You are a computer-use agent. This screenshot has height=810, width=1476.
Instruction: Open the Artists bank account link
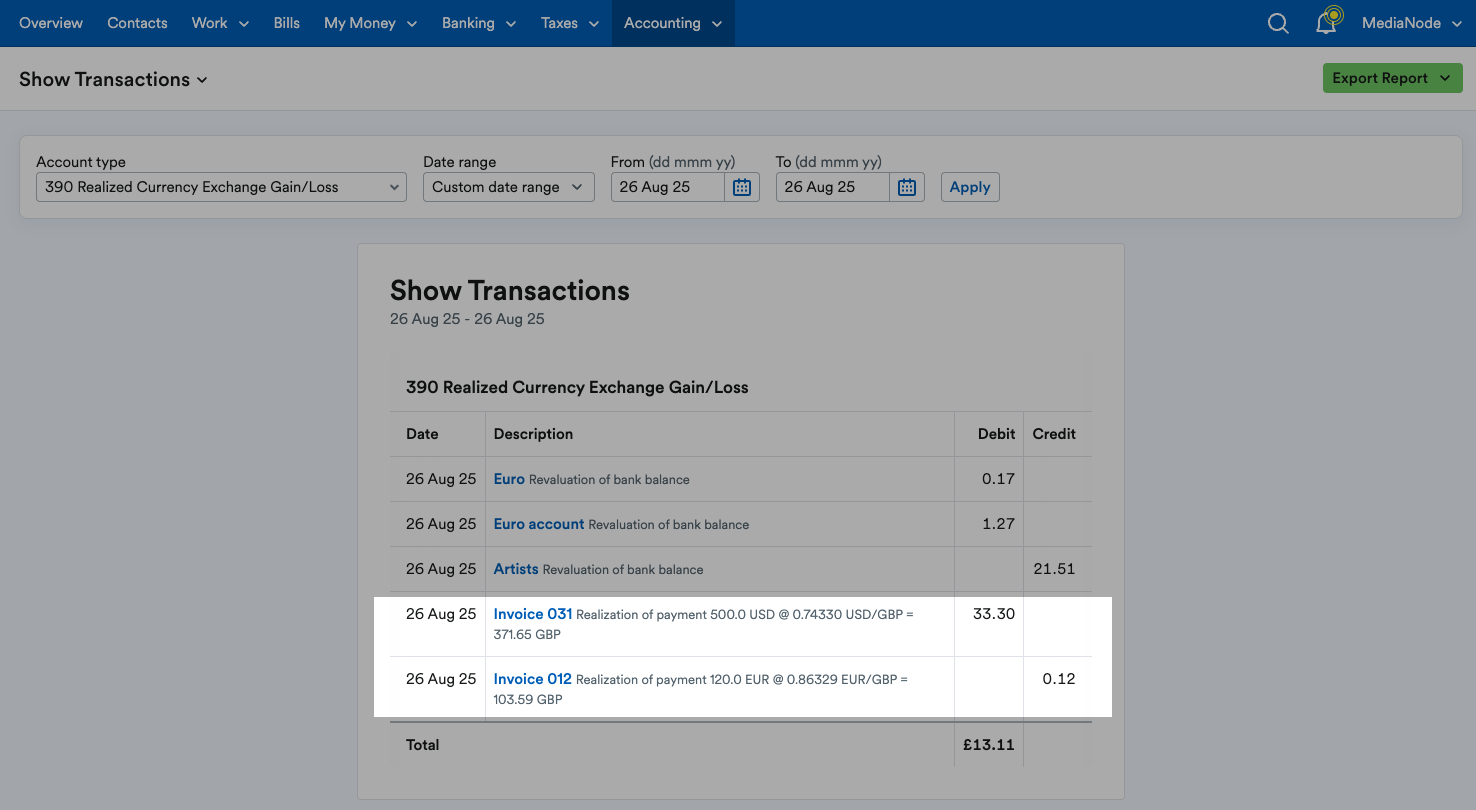pos(516,569)
